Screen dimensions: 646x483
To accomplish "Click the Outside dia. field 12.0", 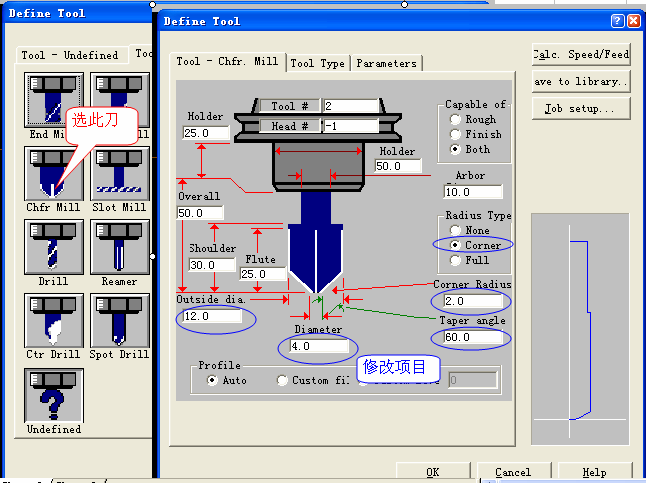I will [212, 316].
